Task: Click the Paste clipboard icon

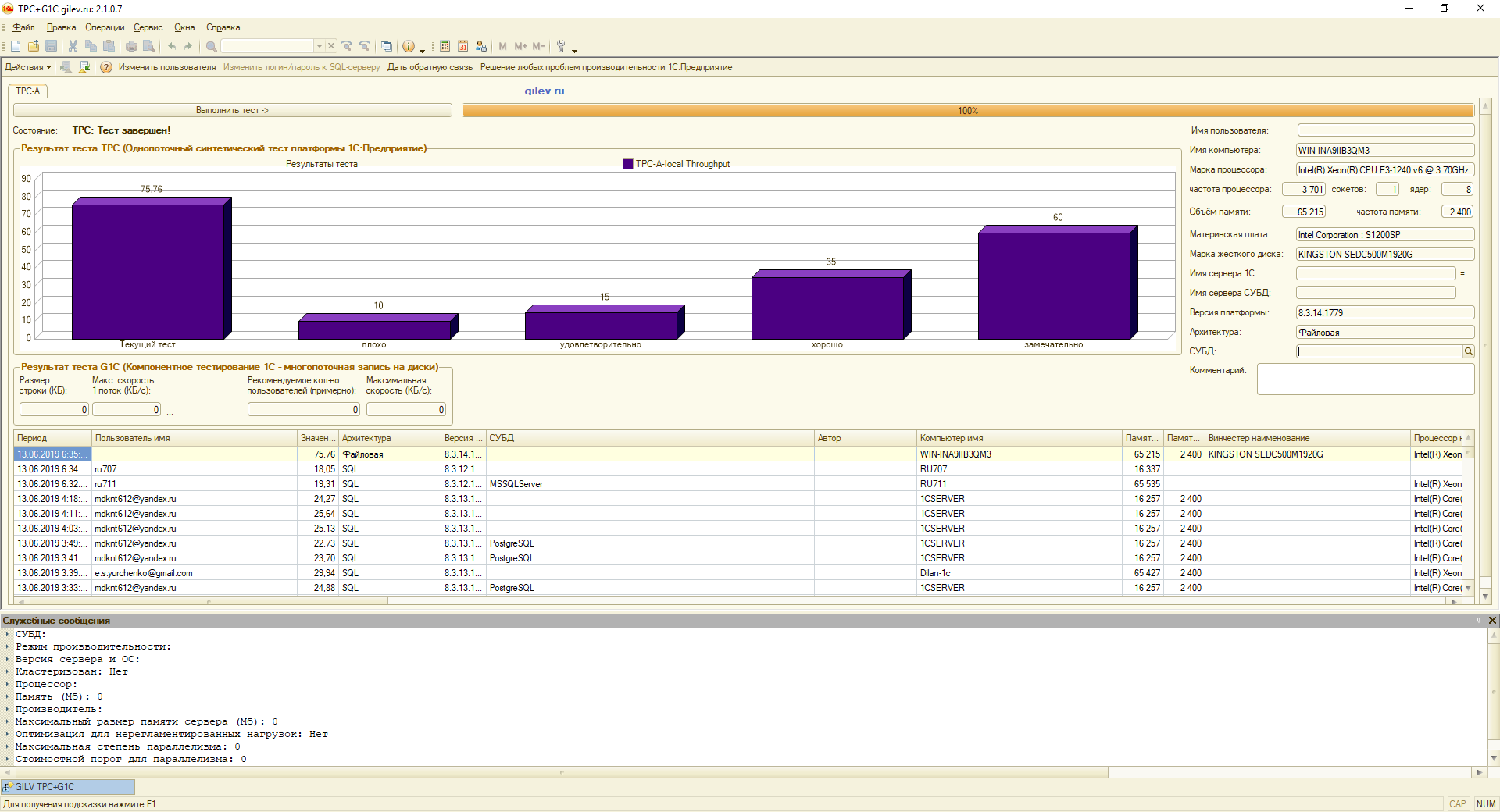Action: pos(109,46)
